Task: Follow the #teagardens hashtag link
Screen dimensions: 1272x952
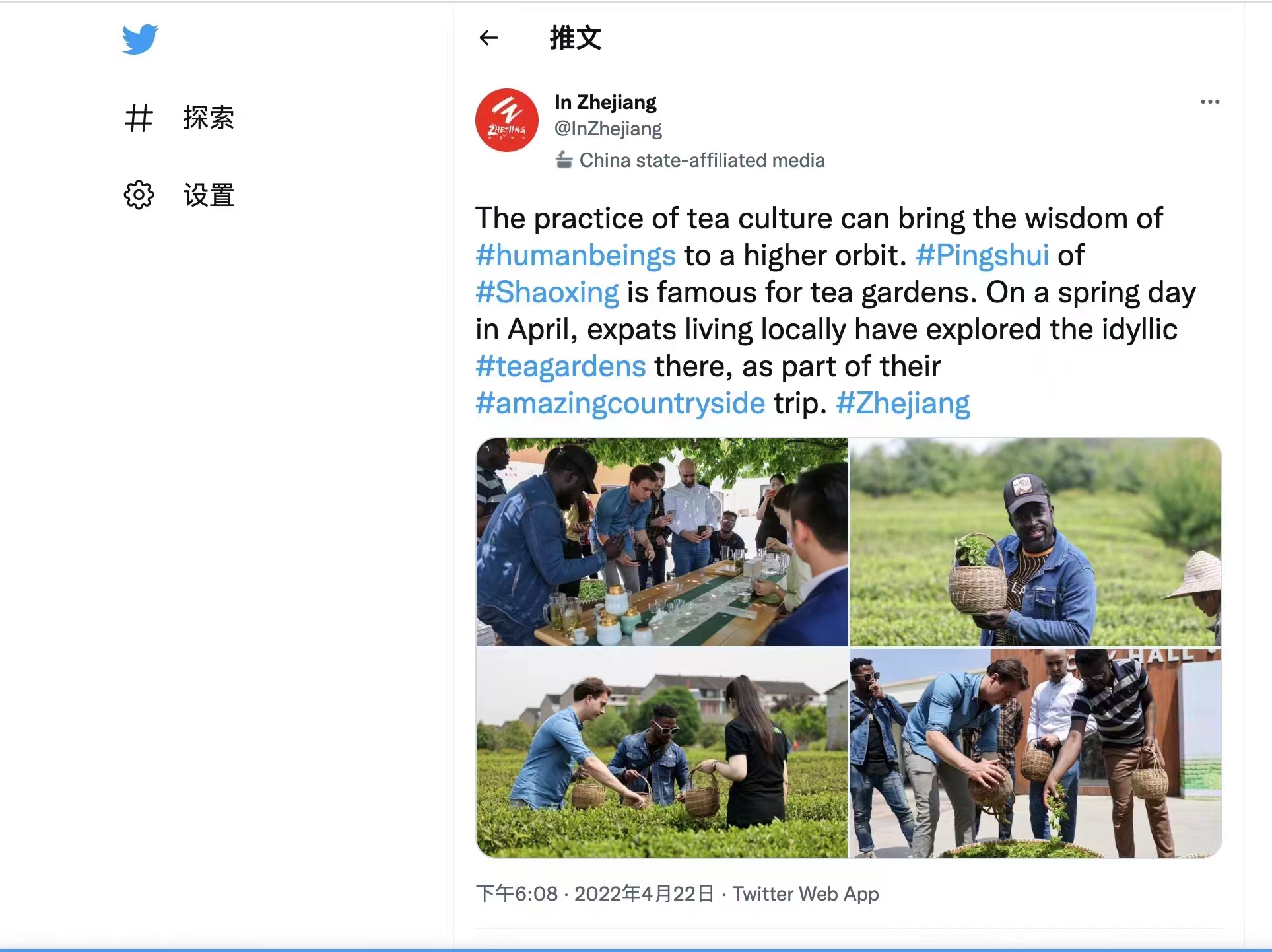Action: pos(560,366)
